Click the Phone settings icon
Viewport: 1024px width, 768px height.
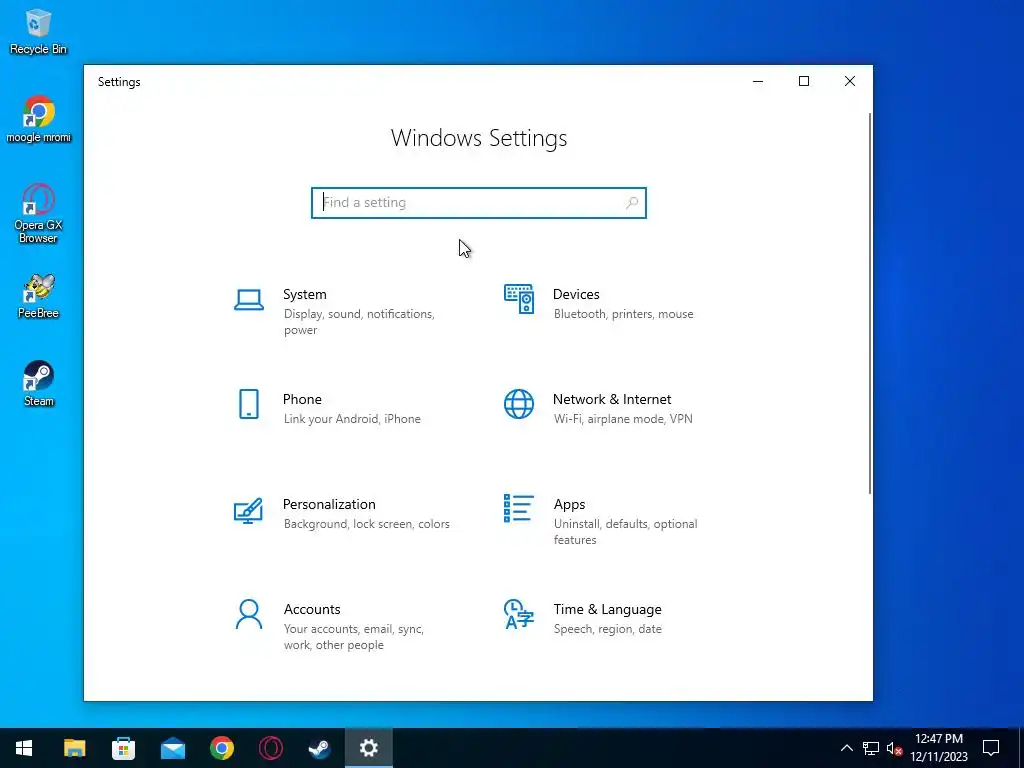point(249,404)
